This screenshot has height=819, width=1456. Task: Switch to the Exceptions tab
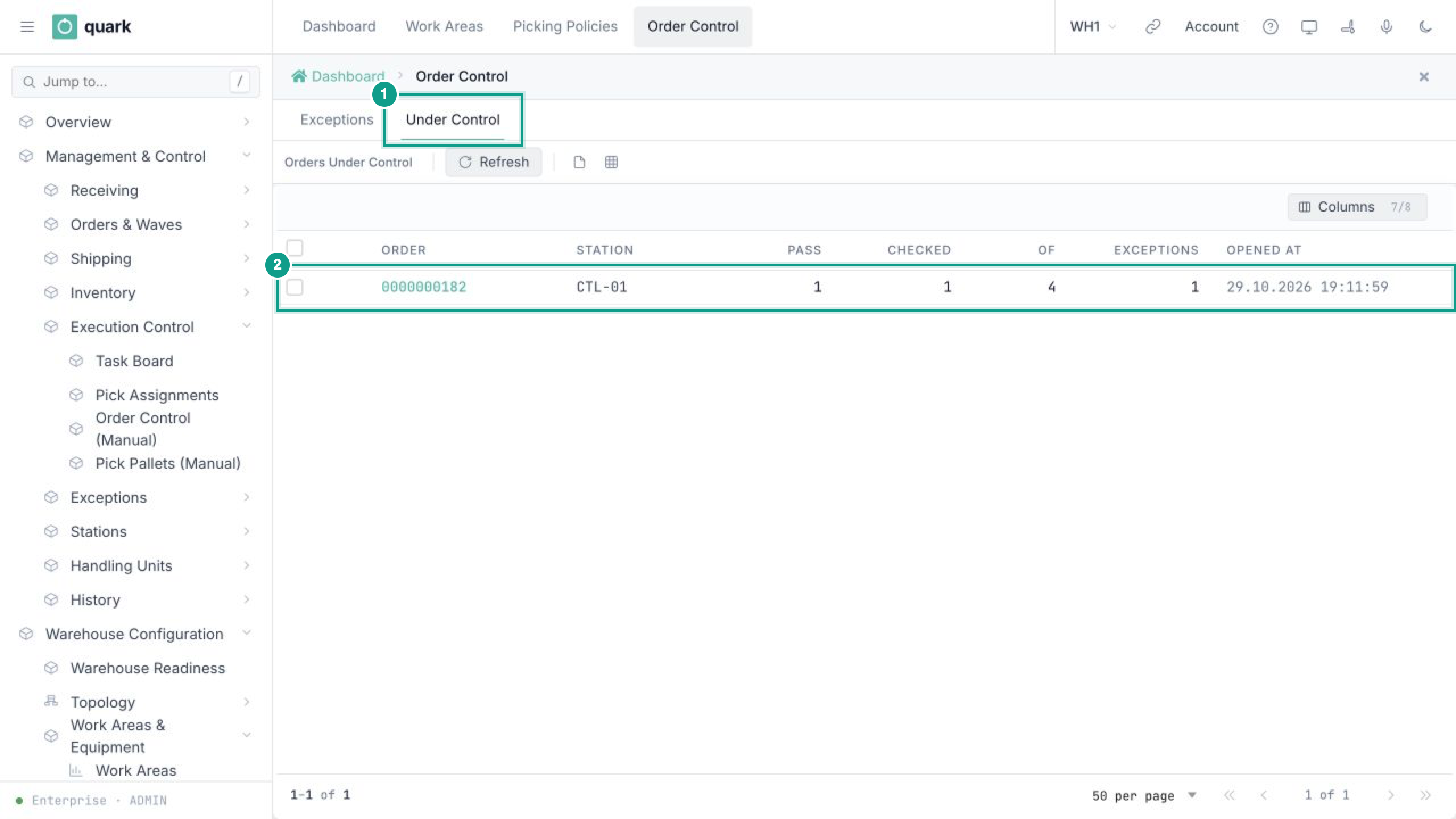point(337,119)
